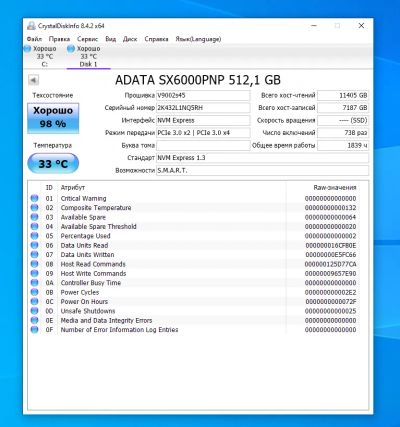The width and height of the screenshot is (400, 427).
Task: Click the status icon for Data Units Read
Action: pyautogui.click(x=34, y=245)
